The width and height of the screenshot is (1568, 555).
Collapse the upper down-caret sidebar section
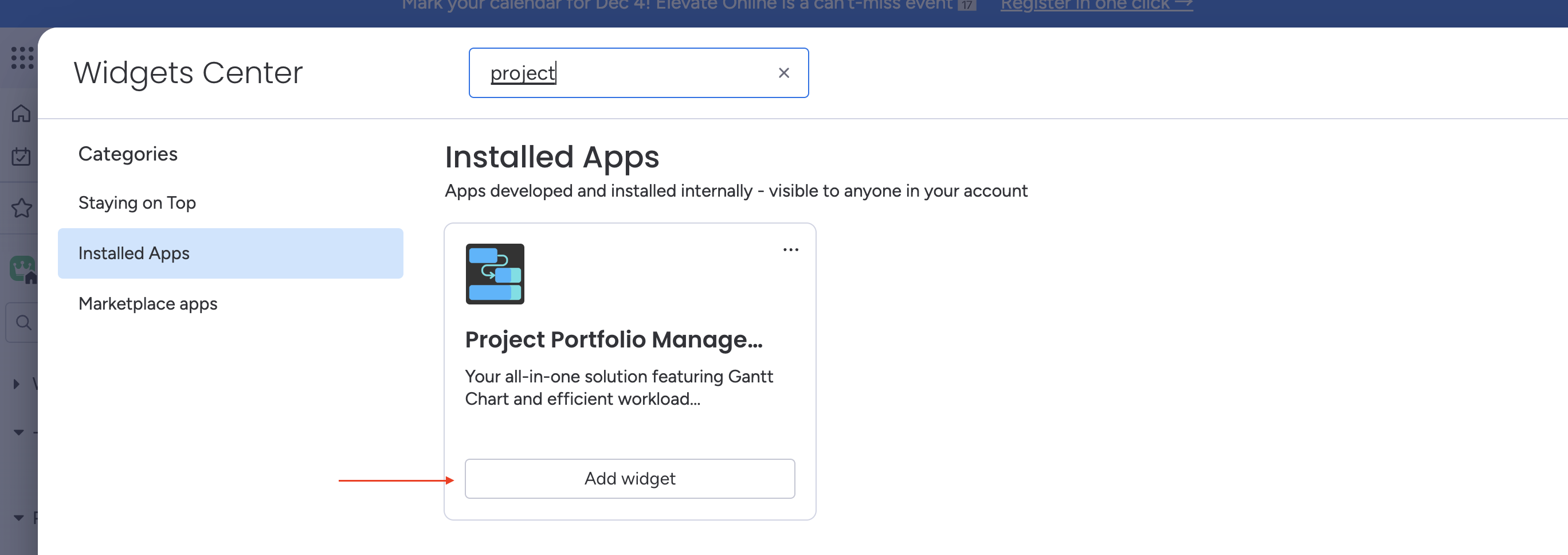tap(18, 432)
